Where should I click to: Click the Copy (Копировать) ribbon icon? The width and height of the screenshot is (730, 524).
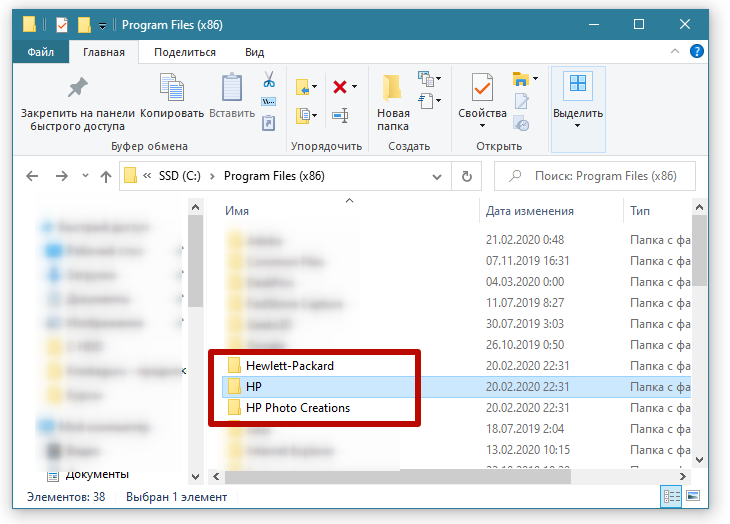tap(172, 89)
